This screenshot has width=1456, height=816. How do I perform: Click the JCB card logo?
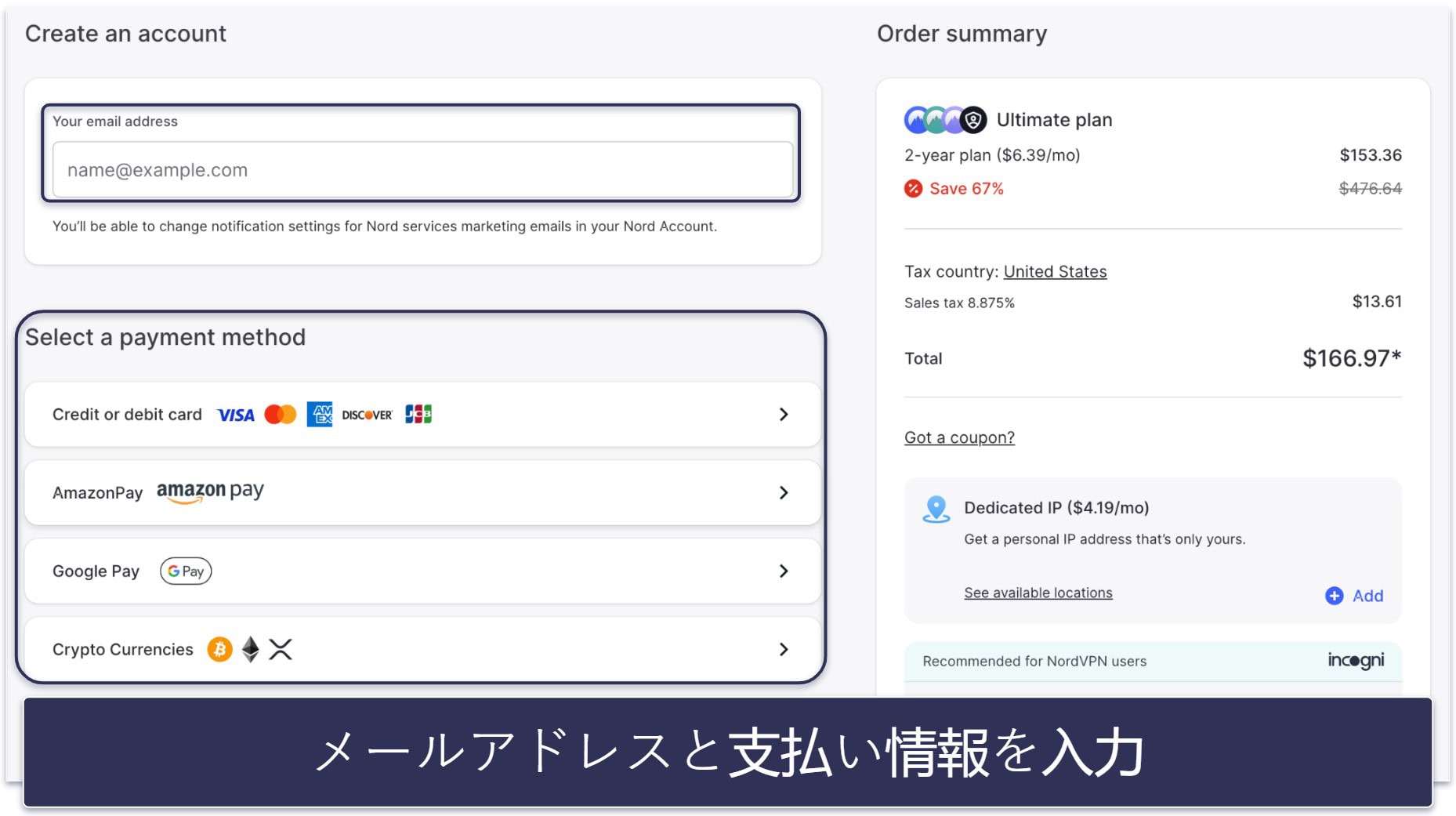(x=418, y=414)
